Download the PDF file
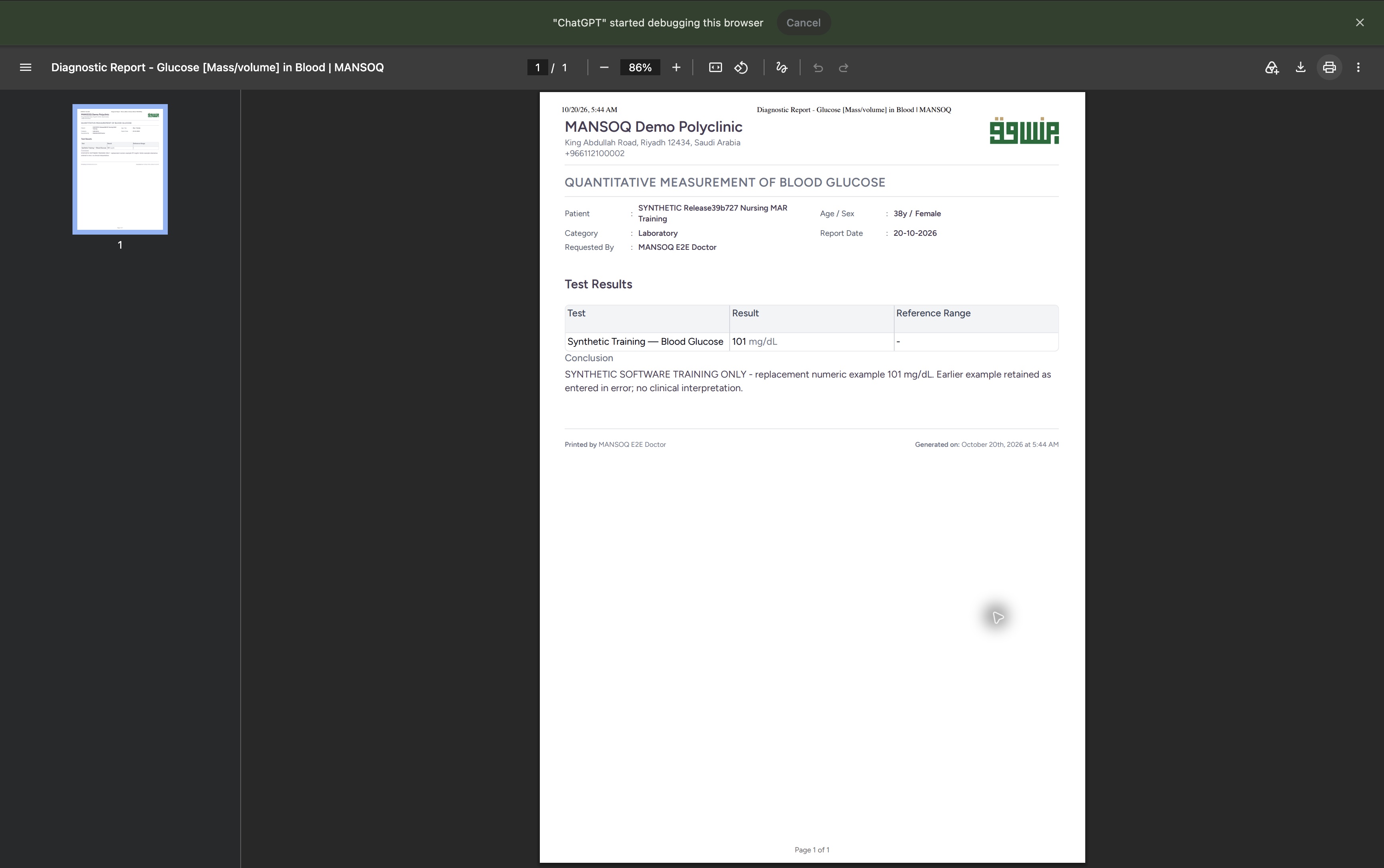This screenshot has height=868, width=1384. point(1300,68)
